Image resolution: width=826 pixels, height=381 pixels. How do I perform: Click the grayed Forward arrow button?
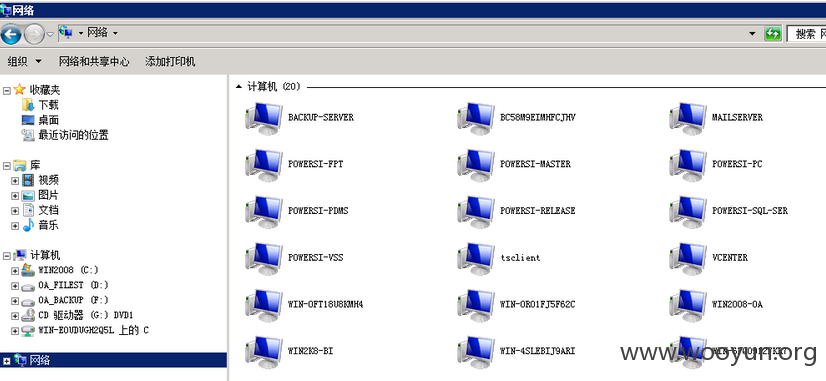point(34,34)
